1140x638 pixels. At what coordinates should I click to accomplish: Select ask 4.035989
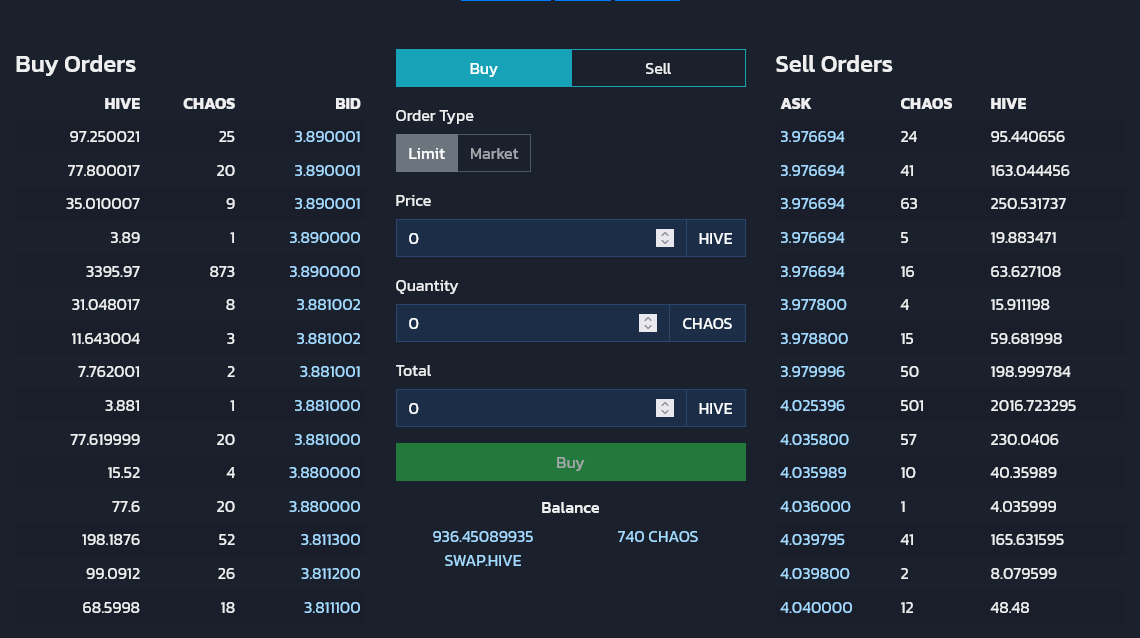(813, 472)
